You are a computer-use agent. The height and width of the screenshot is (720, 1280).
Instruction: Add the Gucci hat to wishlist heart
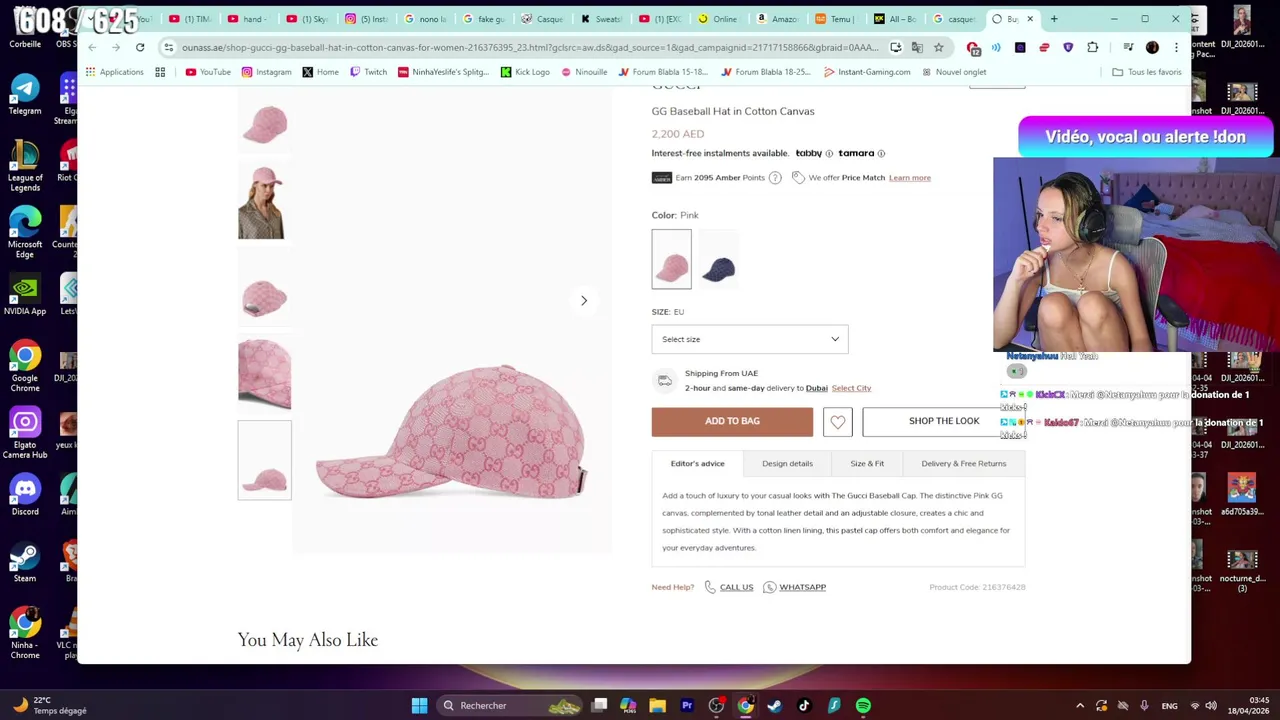(x=838, y=422)
